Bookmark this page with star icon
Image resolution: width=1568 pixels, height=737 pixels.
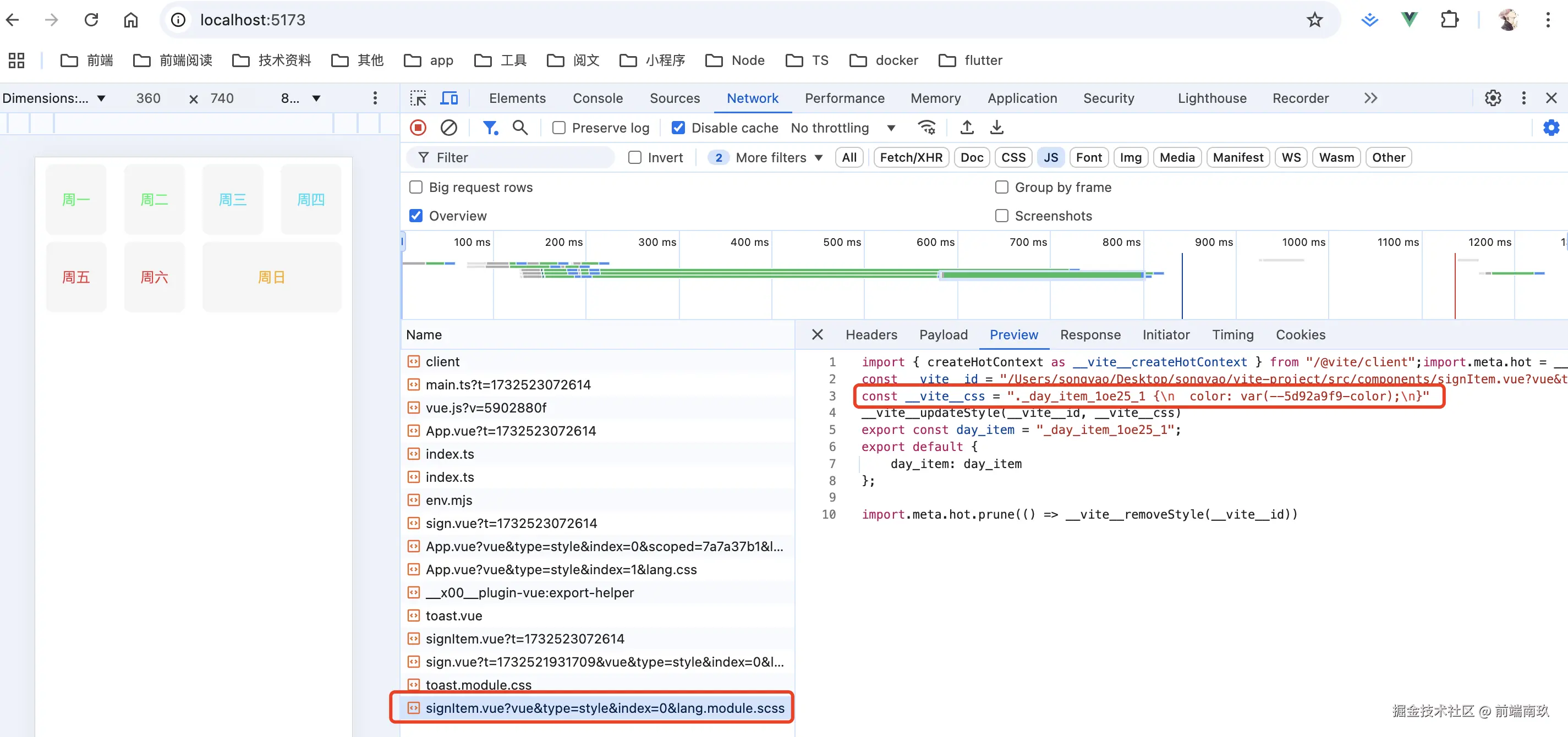(1314, 20)
